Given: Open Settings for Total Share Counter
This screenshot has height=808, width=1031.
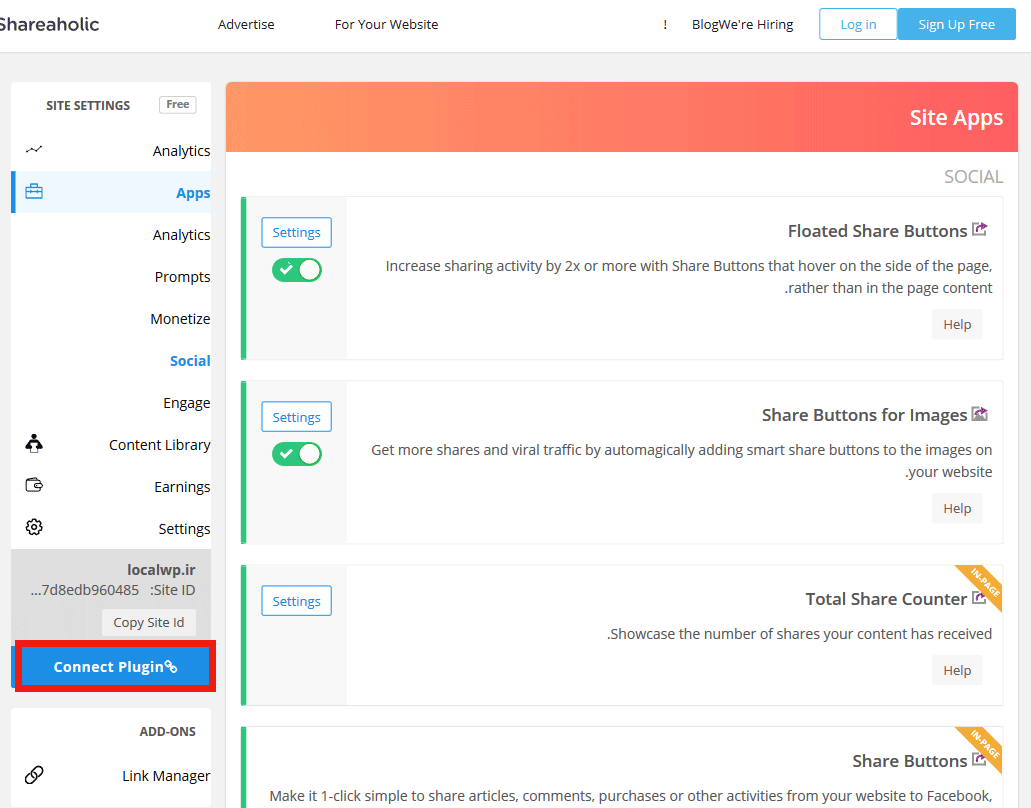Looking at the screenshot, I should coord(297,601).
